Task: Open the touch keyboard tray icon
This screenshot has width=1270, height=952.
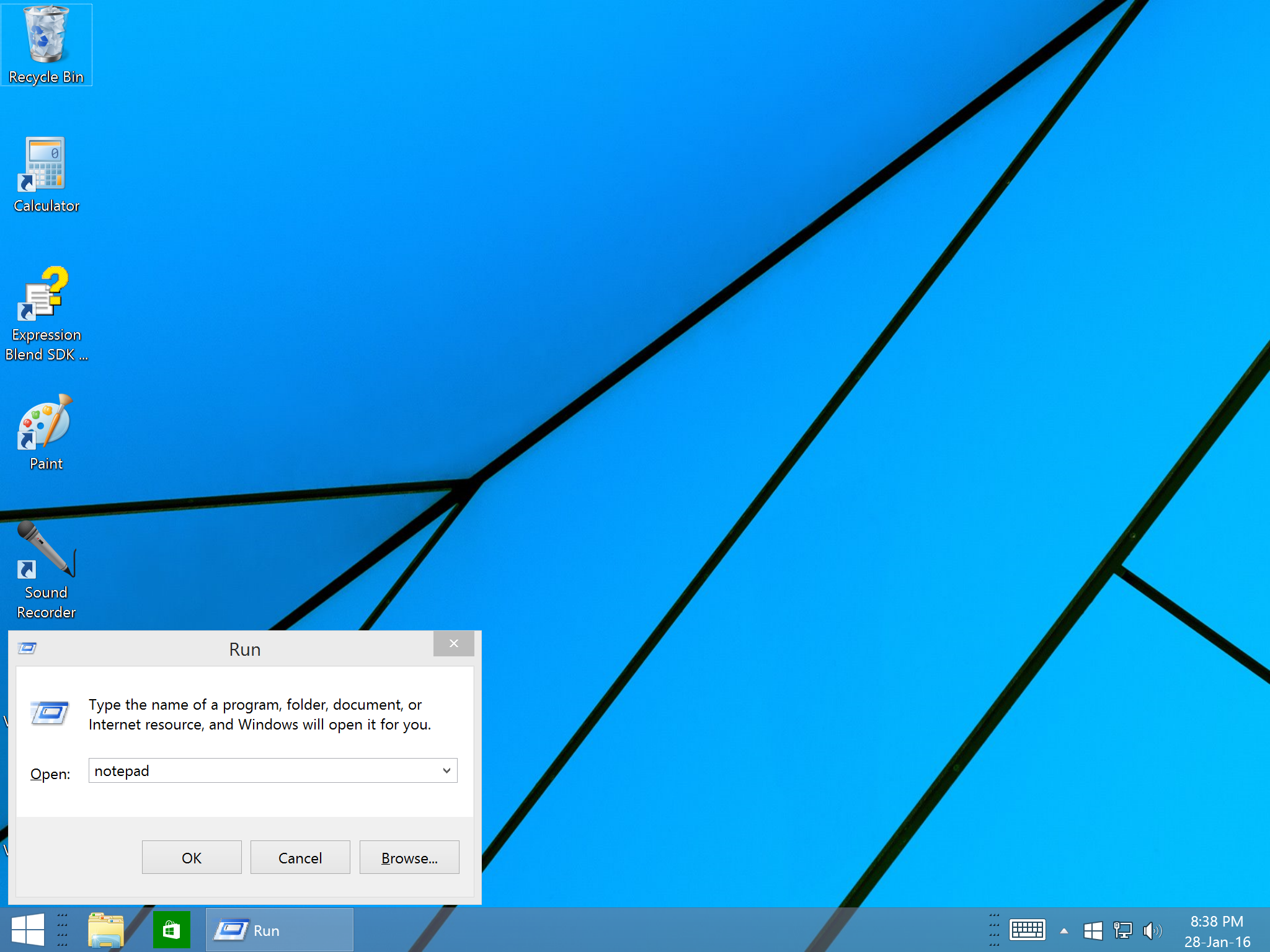Action: 1027,930
